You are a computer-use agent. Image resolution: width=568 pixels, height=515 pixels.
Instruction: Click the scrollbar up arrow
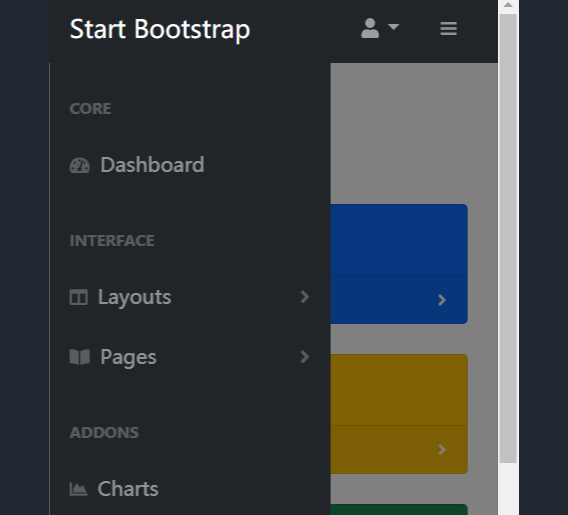pos(508,5)
